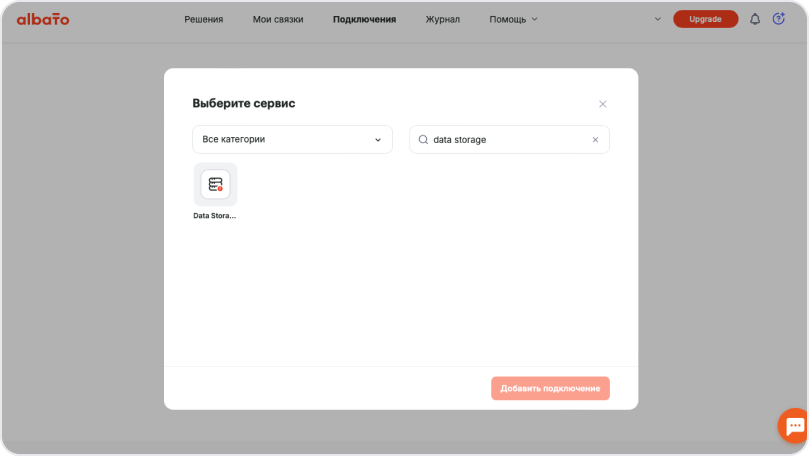809x456 pixels.
Task: Click the chevron arrow in category selector
Action: 378,140
